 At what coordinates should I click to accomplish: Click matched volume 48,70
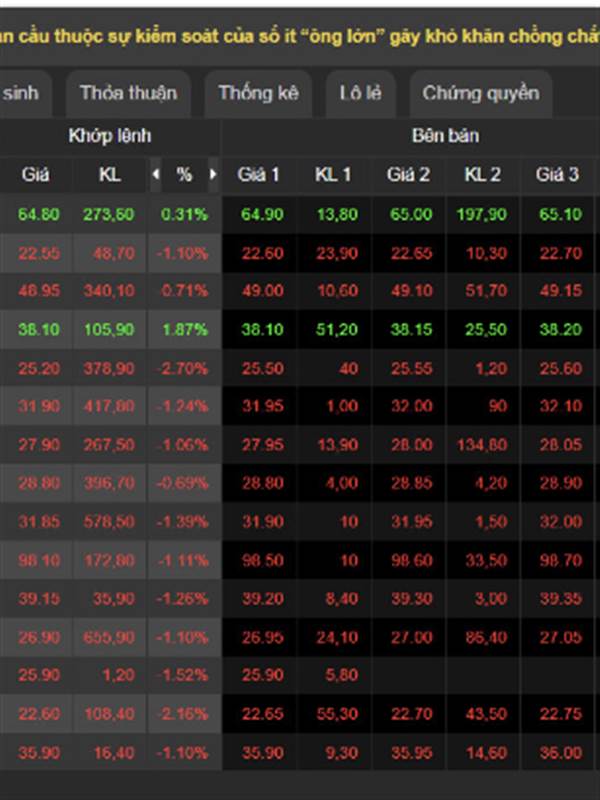[x=113, y=253]
